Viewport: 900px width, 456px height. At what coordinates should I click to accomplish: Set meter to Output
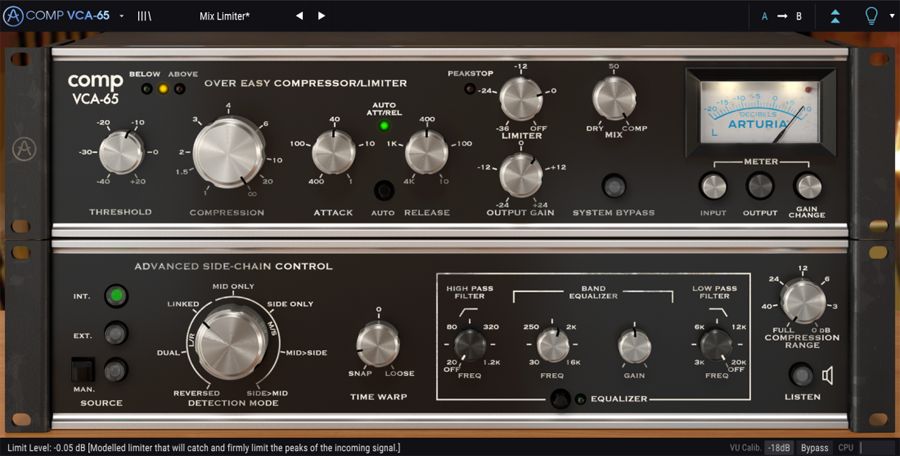[760, 186]
